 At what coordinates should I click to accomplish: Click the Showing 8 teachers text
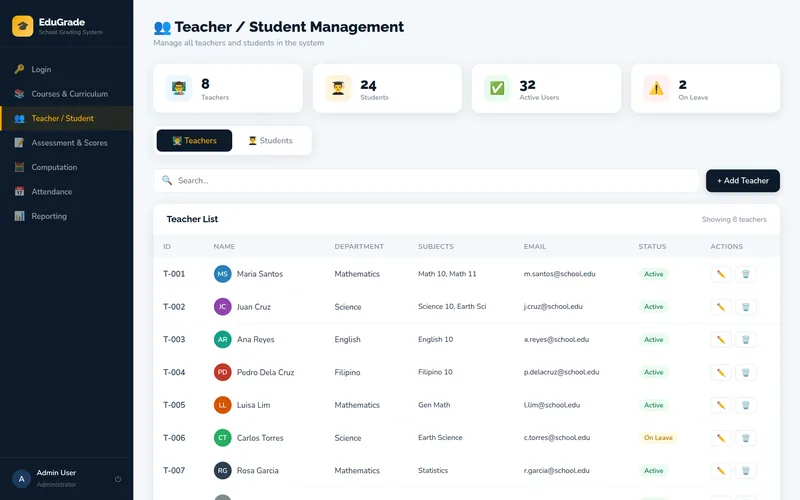click(x=734, y=219)
